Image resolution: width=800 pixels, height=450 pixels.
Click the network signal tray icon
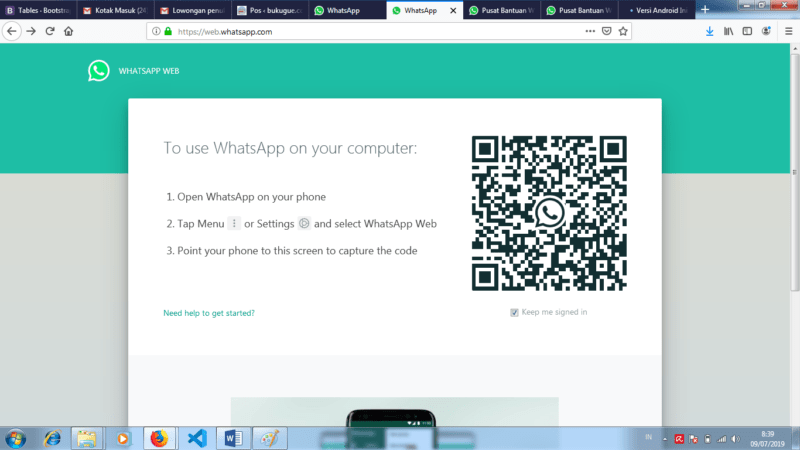721,439
